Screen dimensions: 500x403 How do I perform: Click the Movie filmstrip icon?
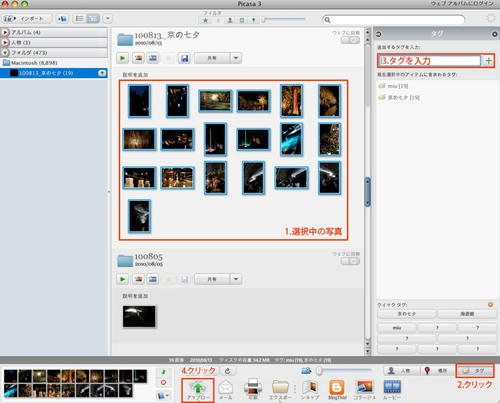(x=392, y=389)
